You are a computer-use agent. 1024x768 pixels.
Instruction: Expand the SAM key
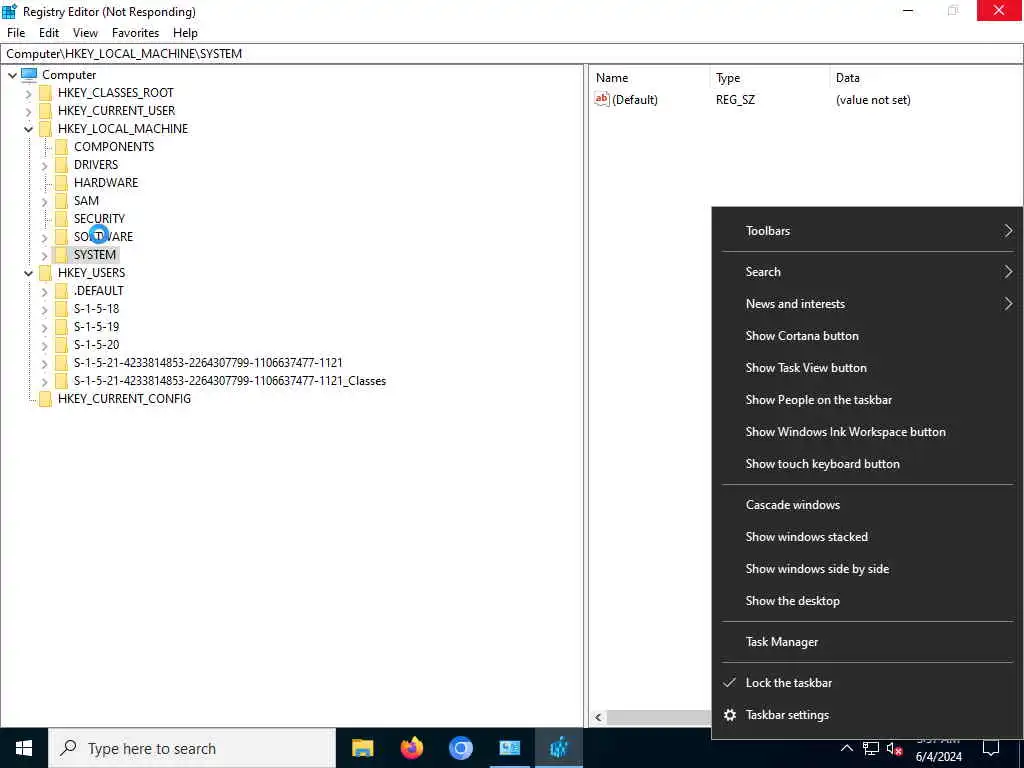click(44, 202)
